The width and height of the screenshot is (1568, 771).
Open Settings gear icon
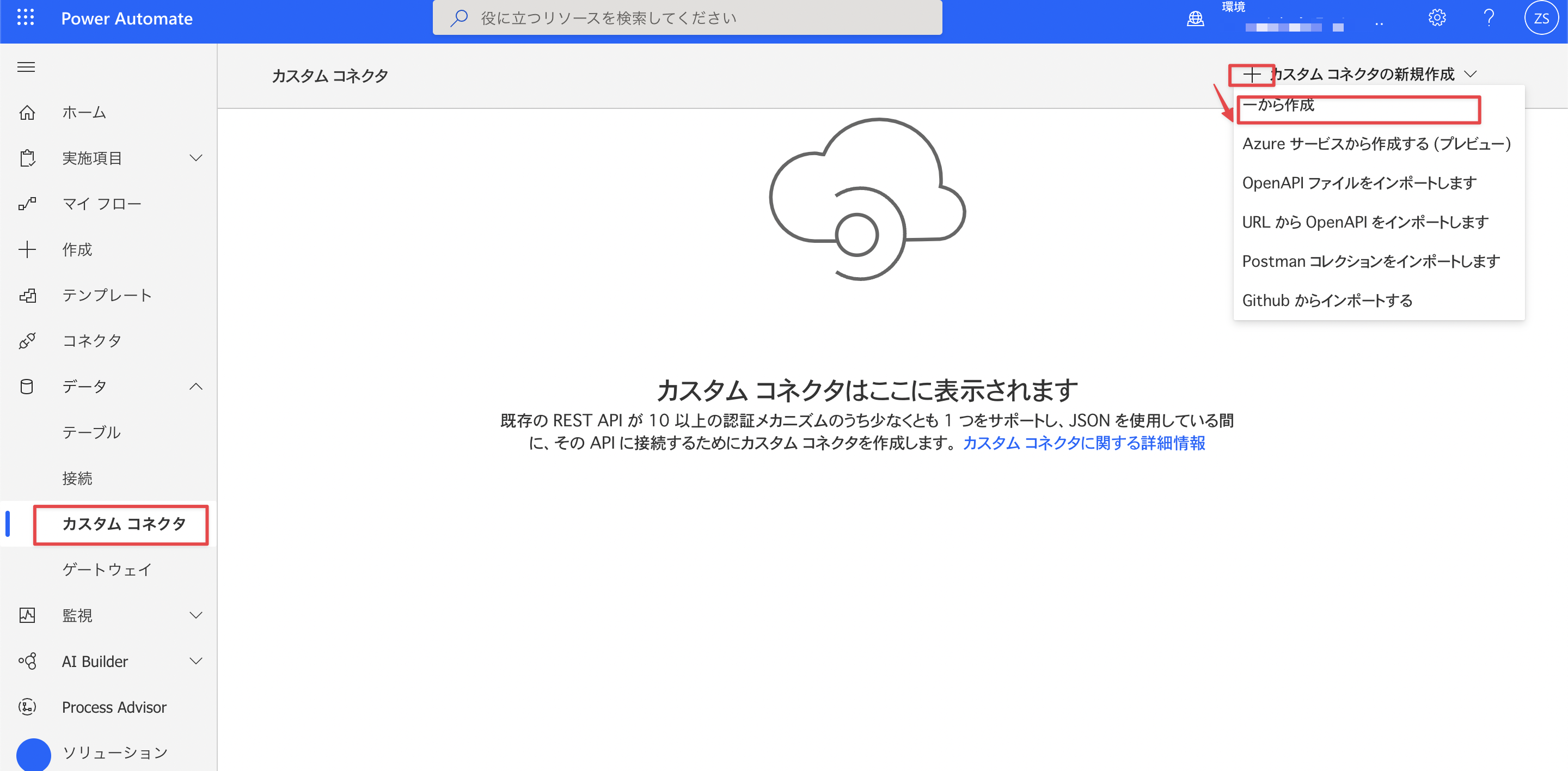[1437, 17]
